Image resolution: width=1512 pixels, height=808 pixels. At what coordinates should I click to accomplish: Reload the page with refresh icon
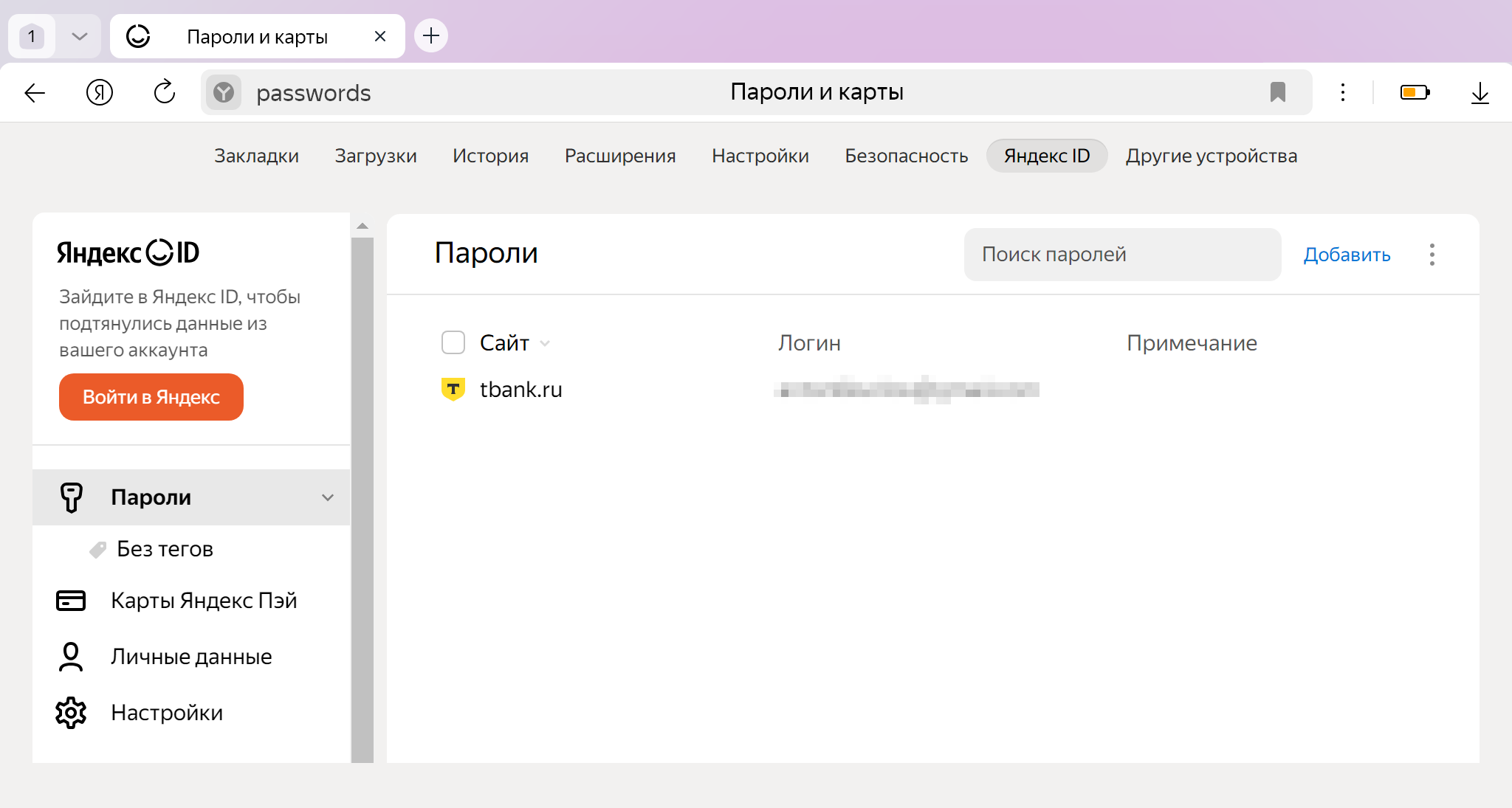click(x=164, y=92)
